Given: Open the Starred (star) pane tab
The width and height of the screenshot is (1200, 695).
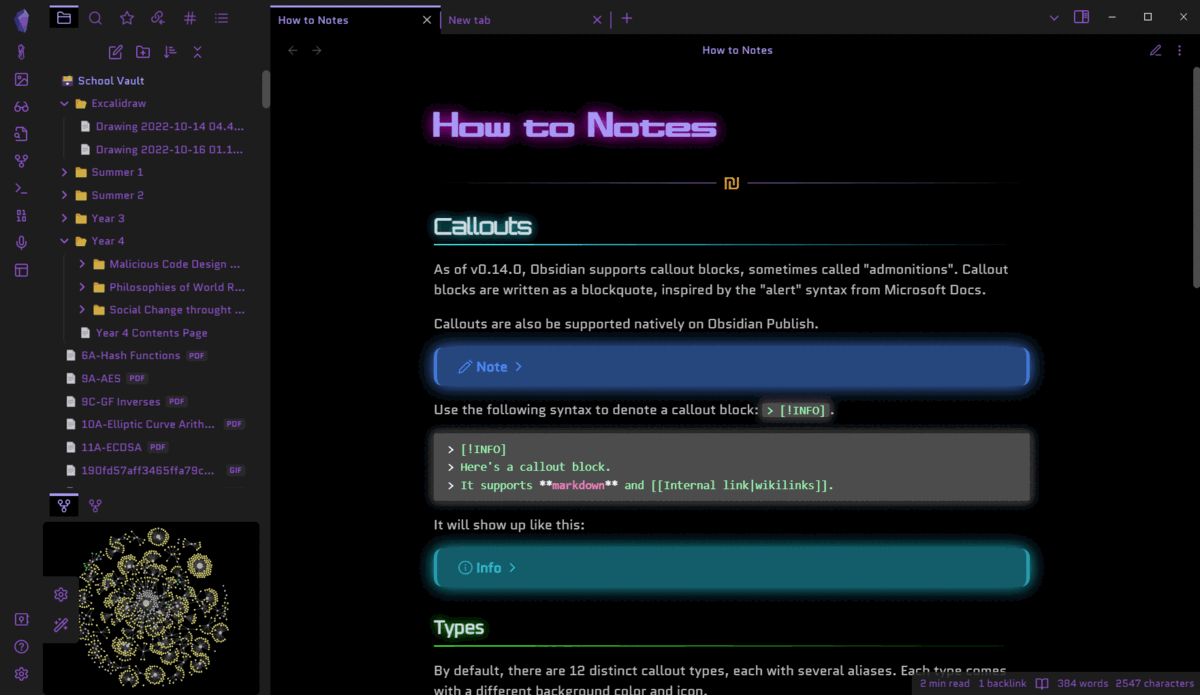Looking at the screenshot, I should pos(127,18).
